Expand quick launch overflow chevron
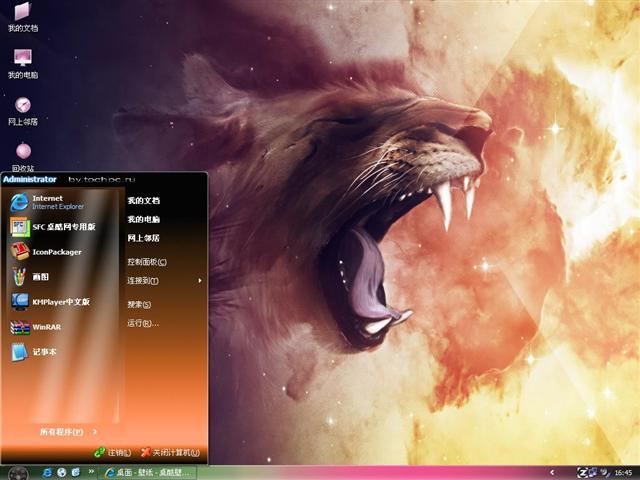The image size is (640, 480). (91, 471)
